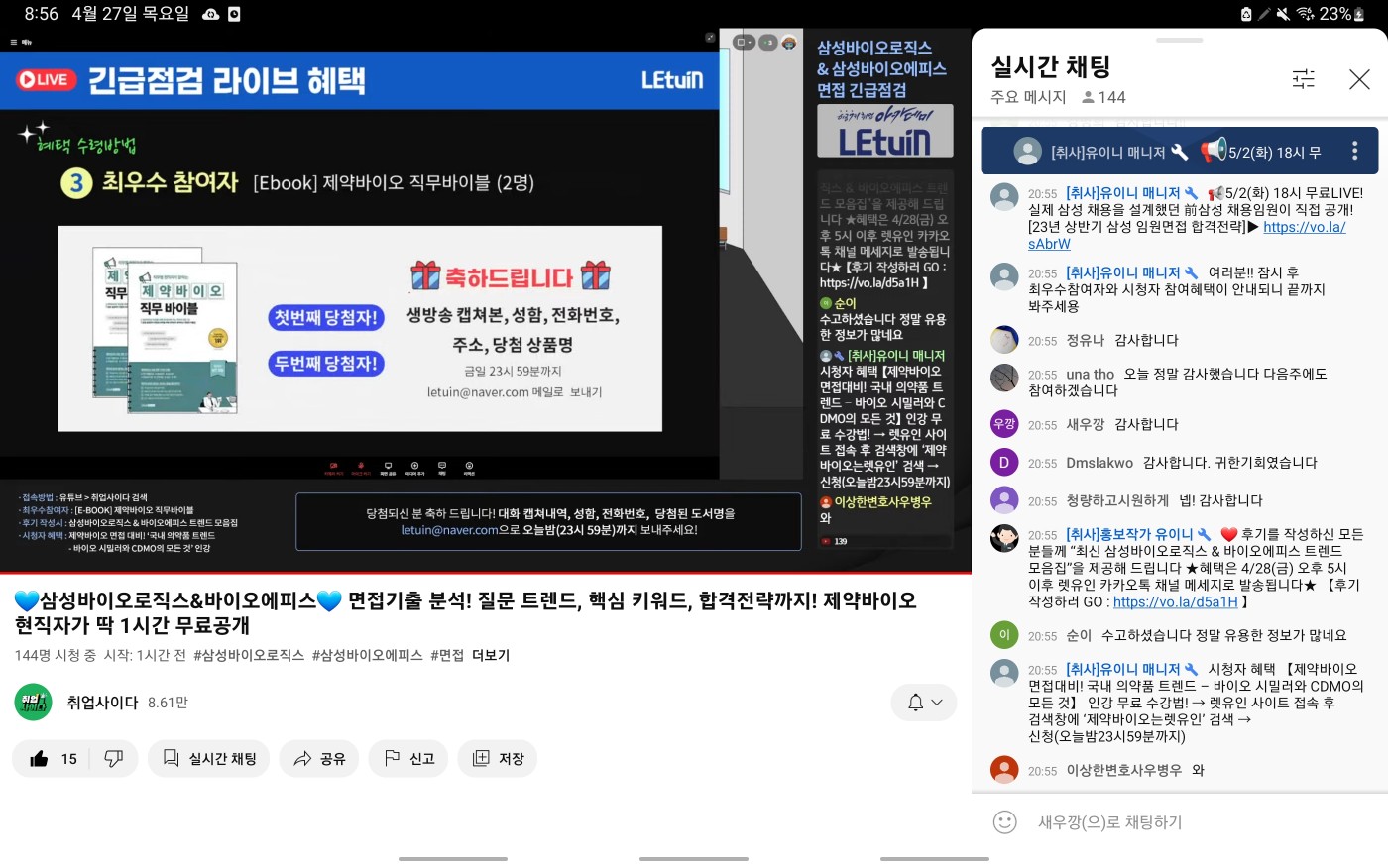Open 주요 메시지 chat mode selector

tap(1028, 97)
